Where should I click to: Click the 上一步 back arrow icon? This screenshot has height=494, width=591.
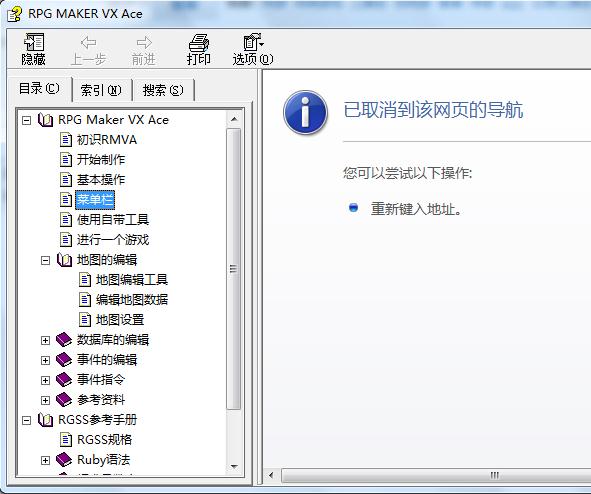pos(89,42)
